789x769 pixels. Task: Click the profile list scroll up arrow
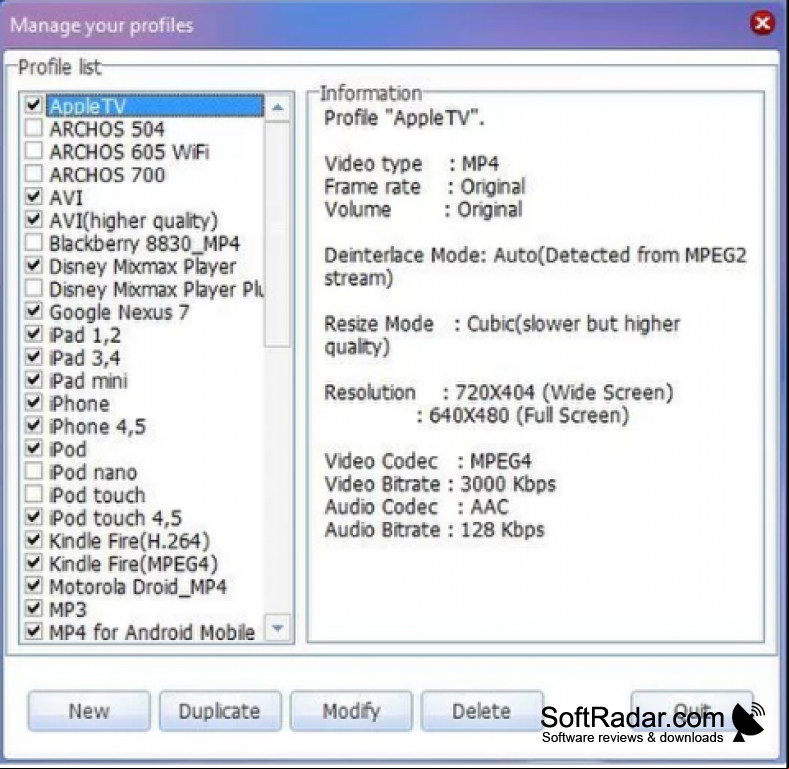pos(277,107)
